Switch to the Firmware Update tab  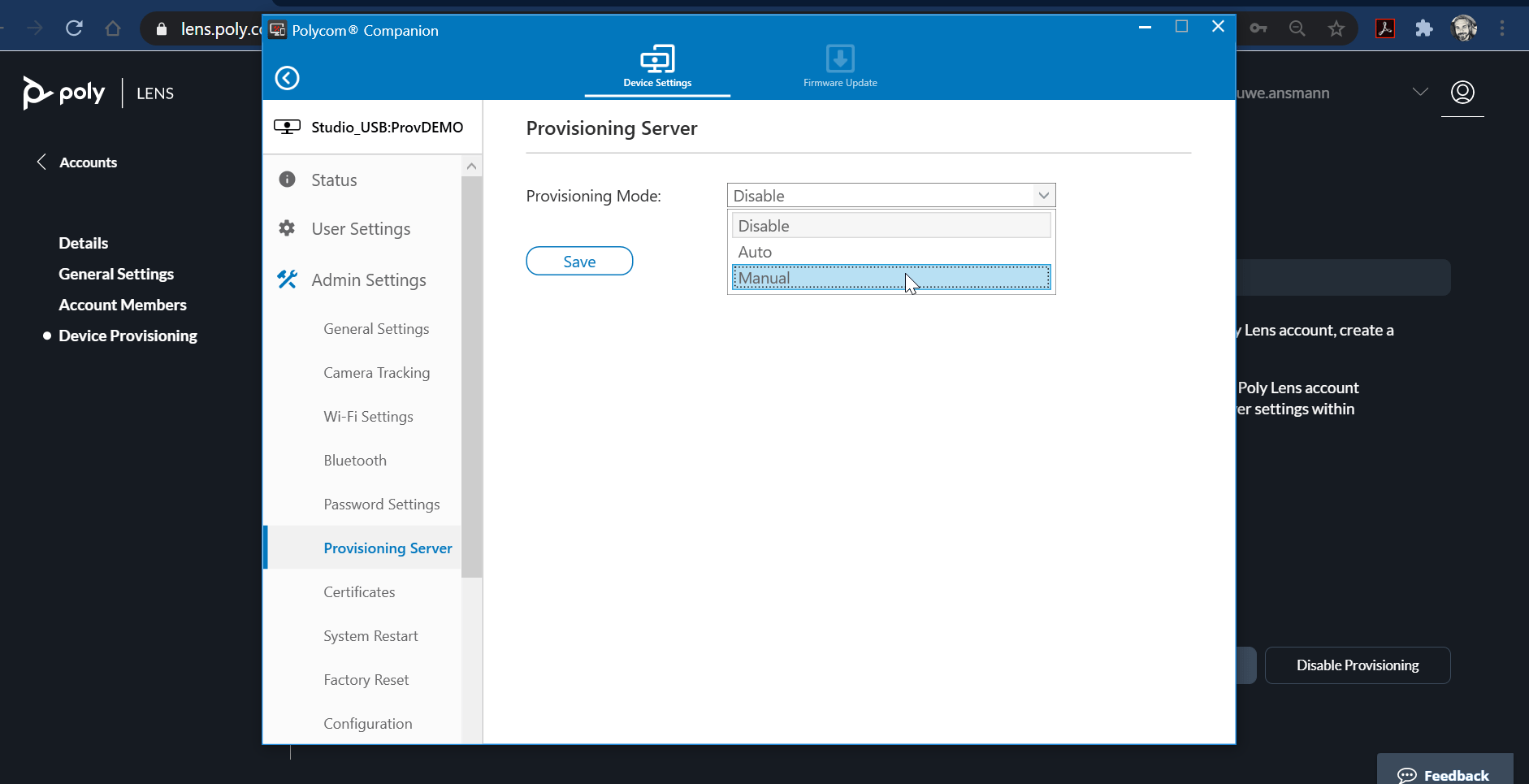[x=840, y=67]
